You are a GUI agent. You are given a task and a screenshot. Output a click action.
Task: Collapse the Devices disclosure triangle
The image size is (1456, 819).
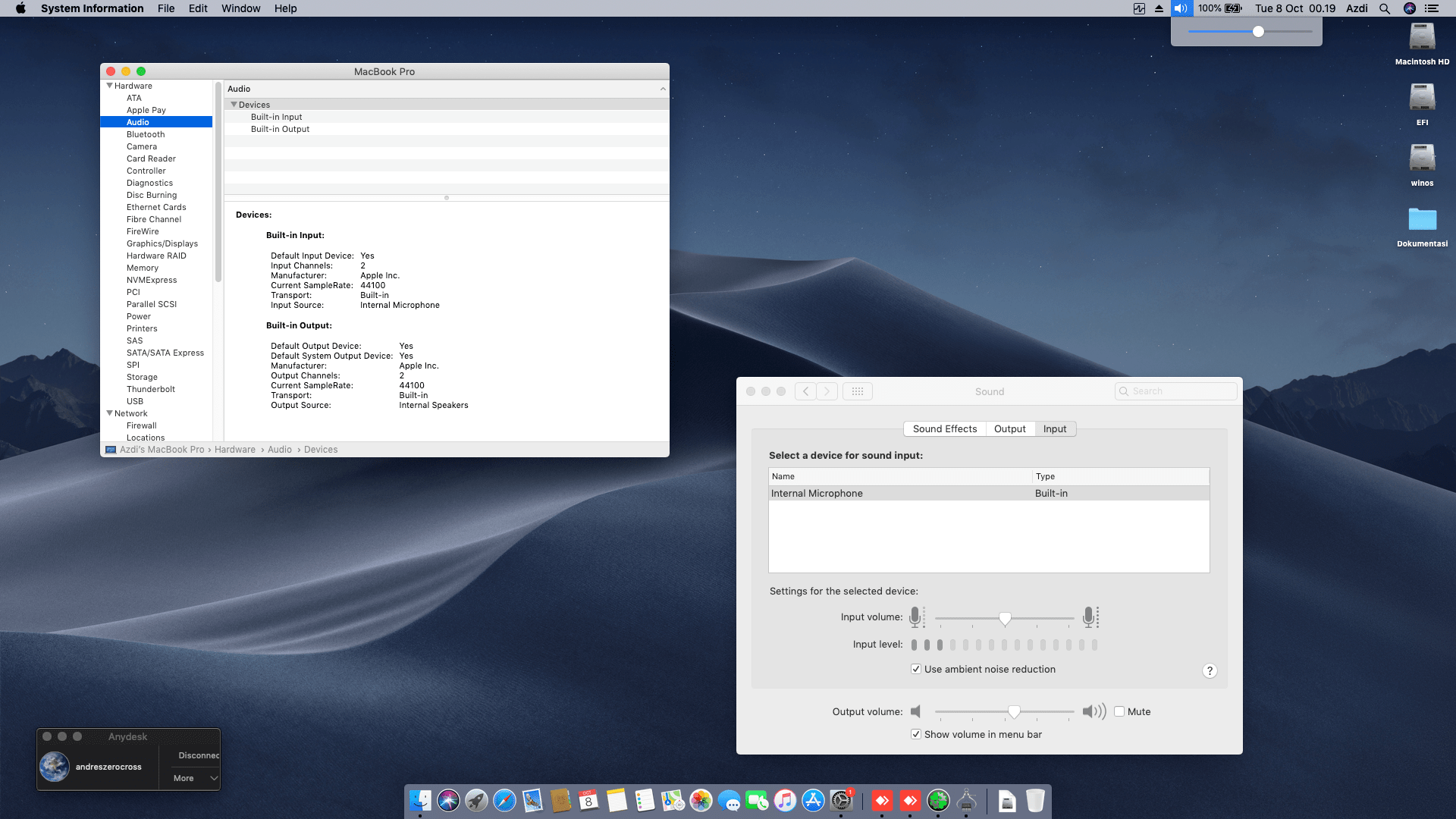(234, 105)
